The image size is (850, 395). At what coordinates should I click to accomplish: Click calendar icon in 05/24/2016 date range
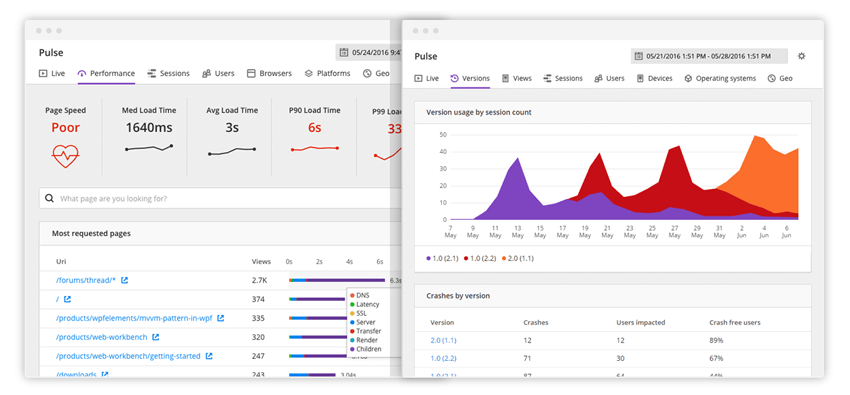(x=344, y=52)
